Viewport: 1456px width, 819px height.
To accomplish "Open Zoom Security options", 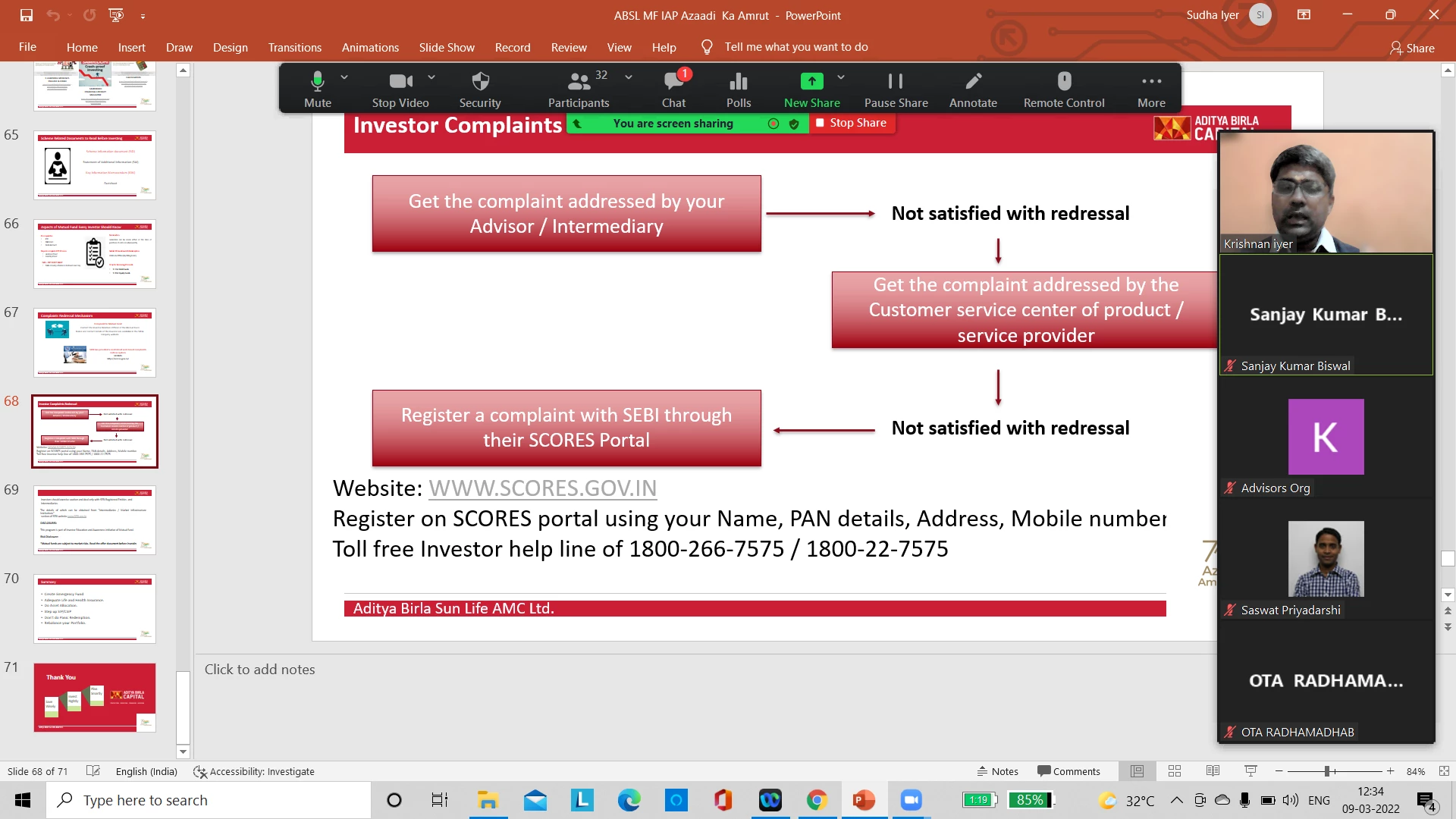I will [x=480, y=89].
